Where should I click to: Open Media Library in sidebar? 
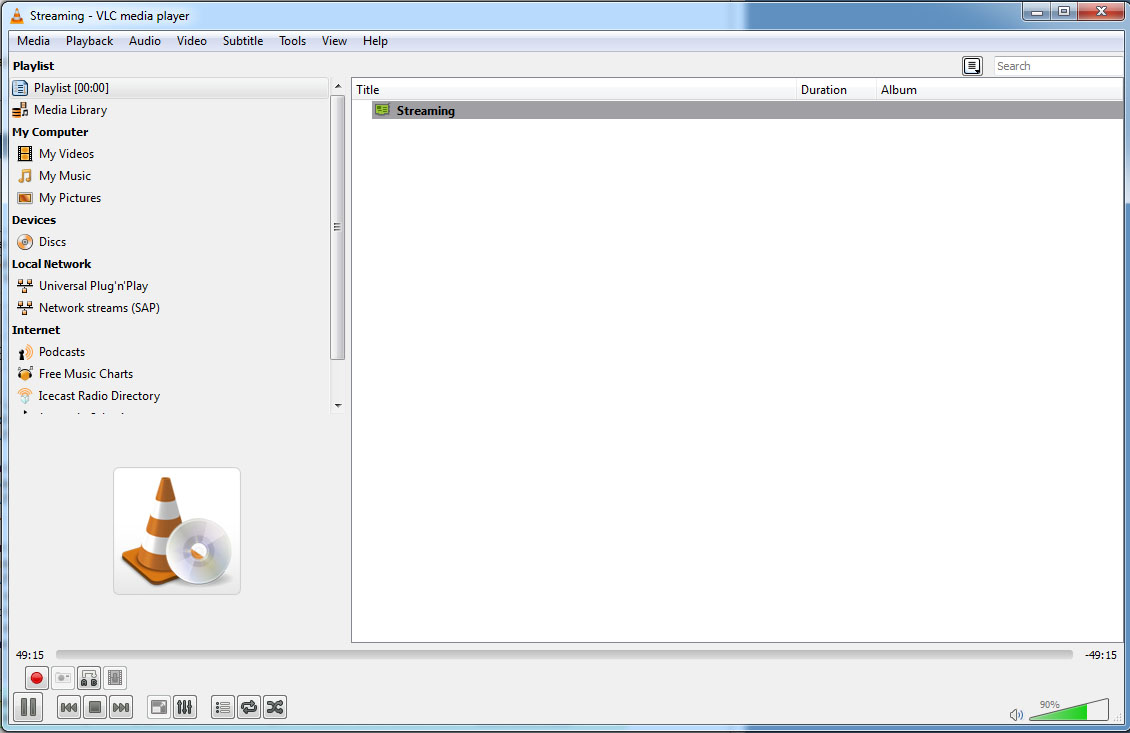pos(169,110)
